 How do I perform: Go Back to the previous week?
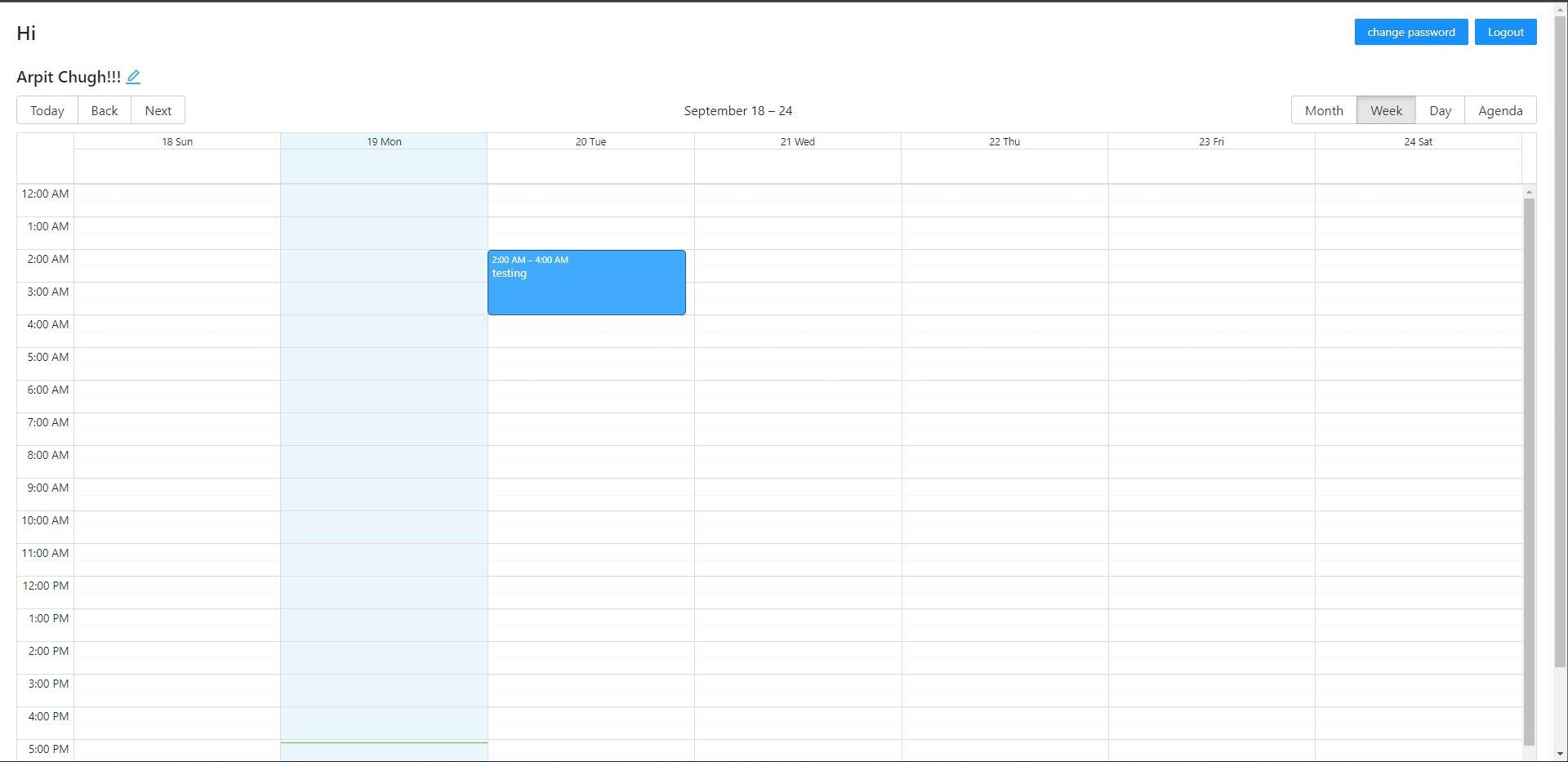click(105, 110)
